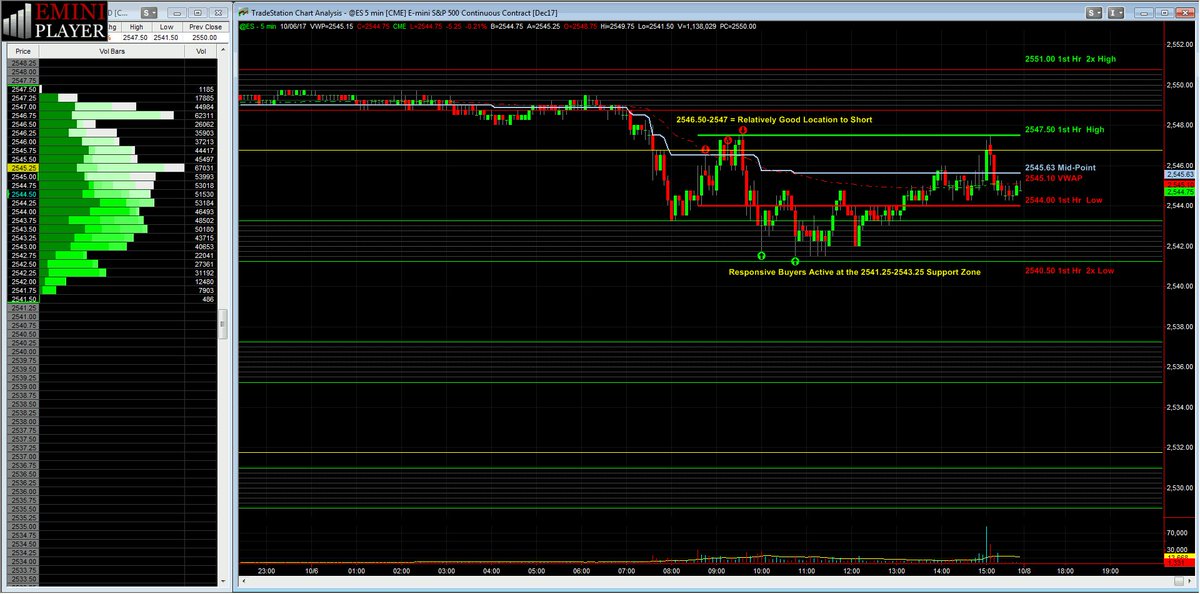The width and height of the screenshot is (1200, 594).
Task: Click the High column header
Action: click(x=135, y=27)
